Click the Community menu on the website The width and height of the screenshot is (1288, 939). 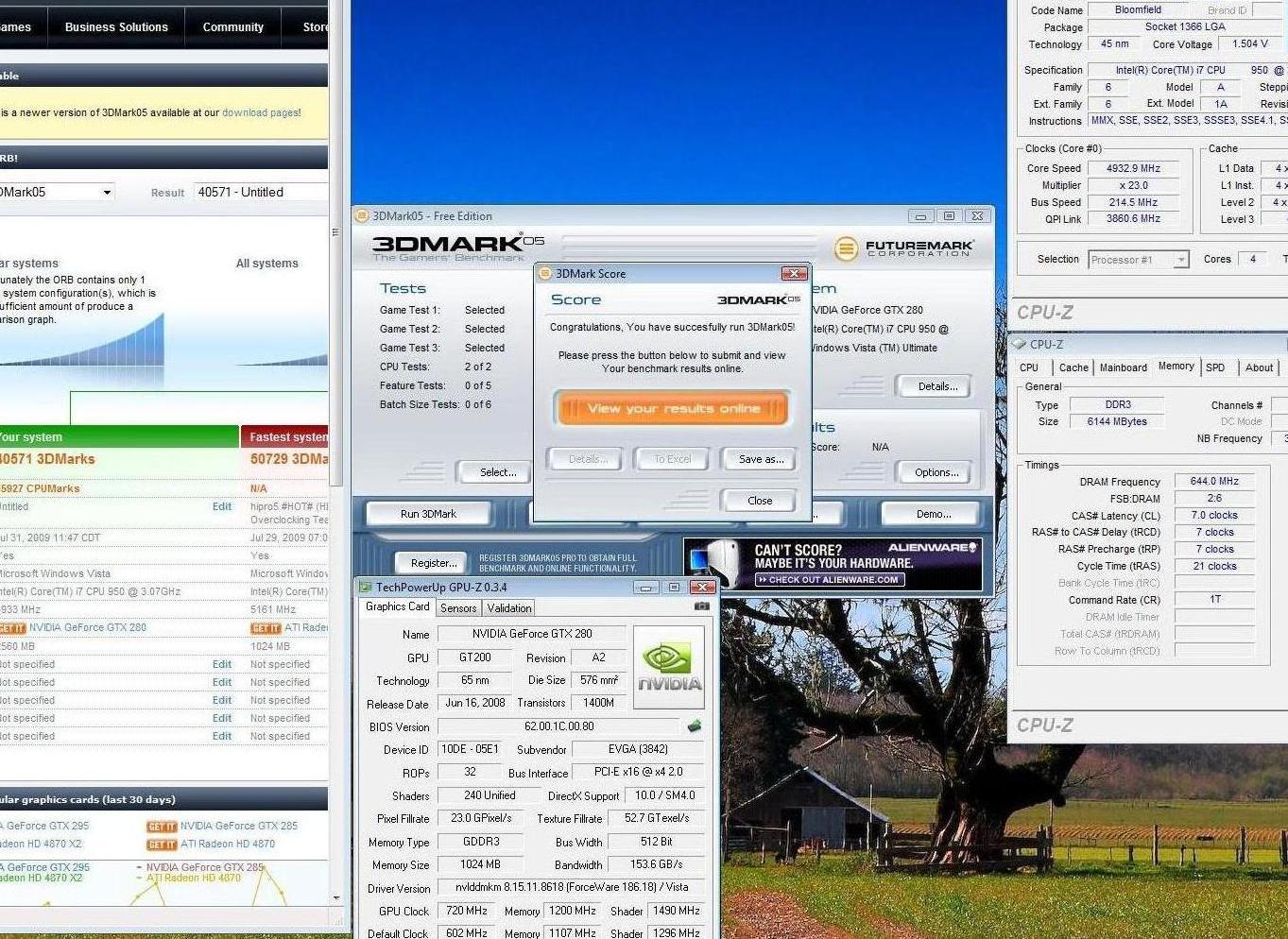pos(233,27)
